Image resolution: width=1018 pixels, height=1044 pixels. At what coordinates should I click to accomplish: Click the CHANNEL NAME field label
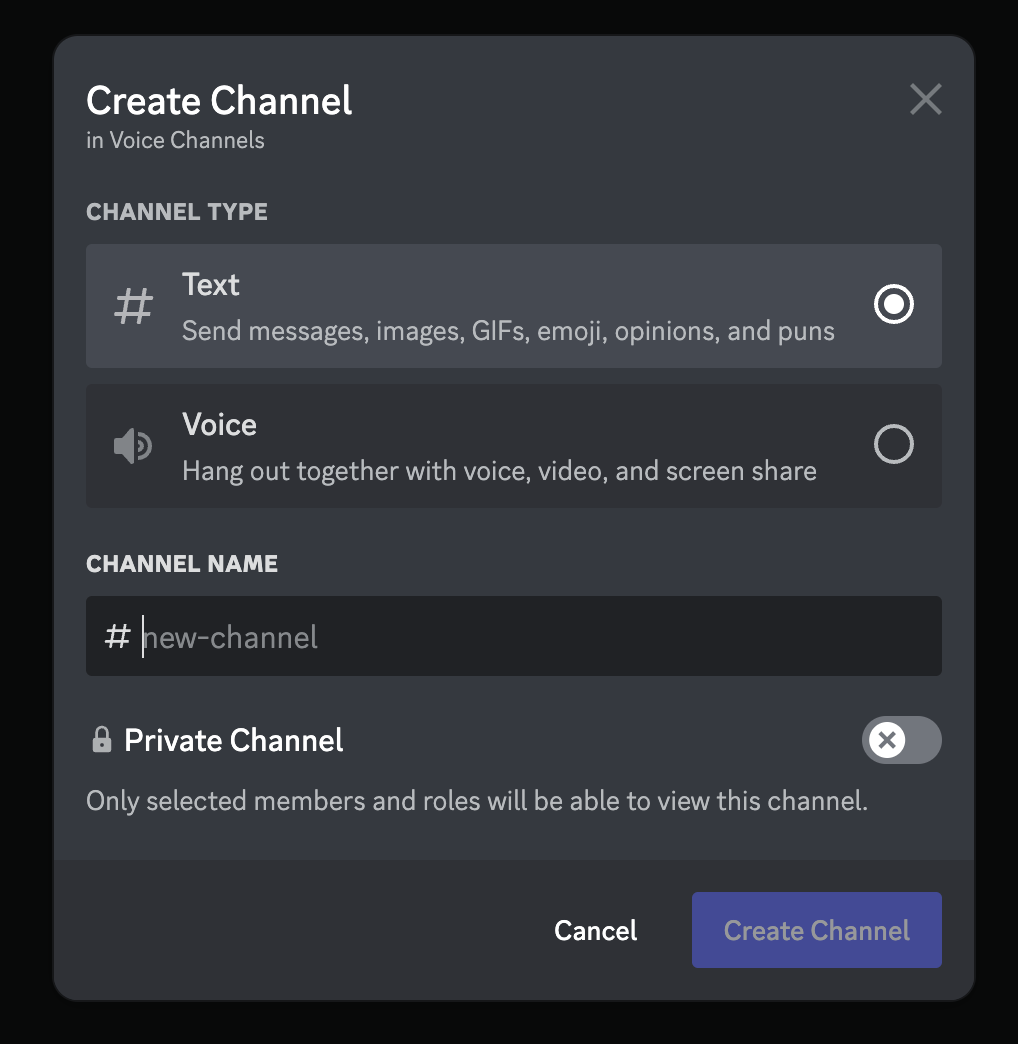(182, 564)
